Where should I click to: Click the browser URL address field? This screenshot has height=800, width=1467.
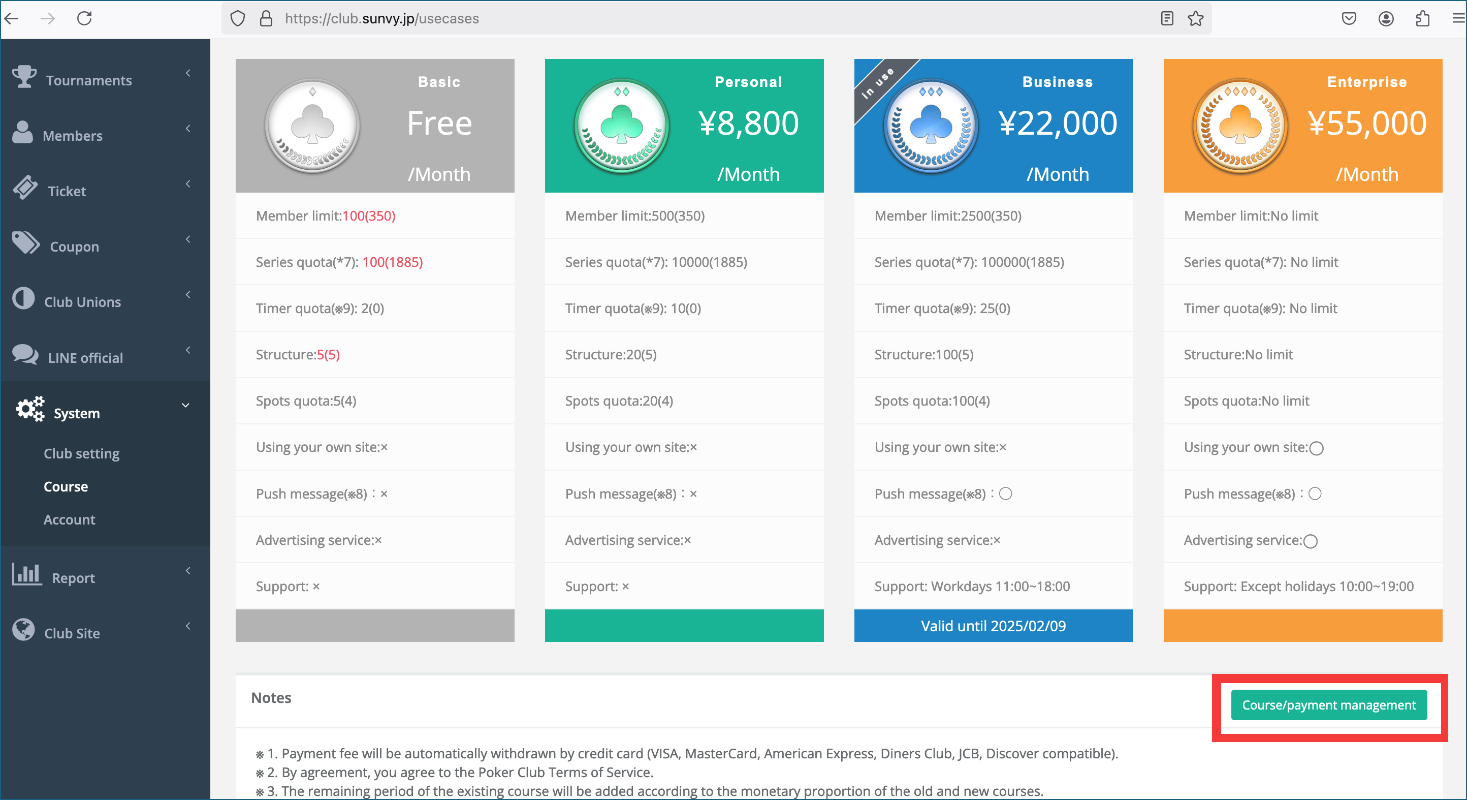coord(716,18)
